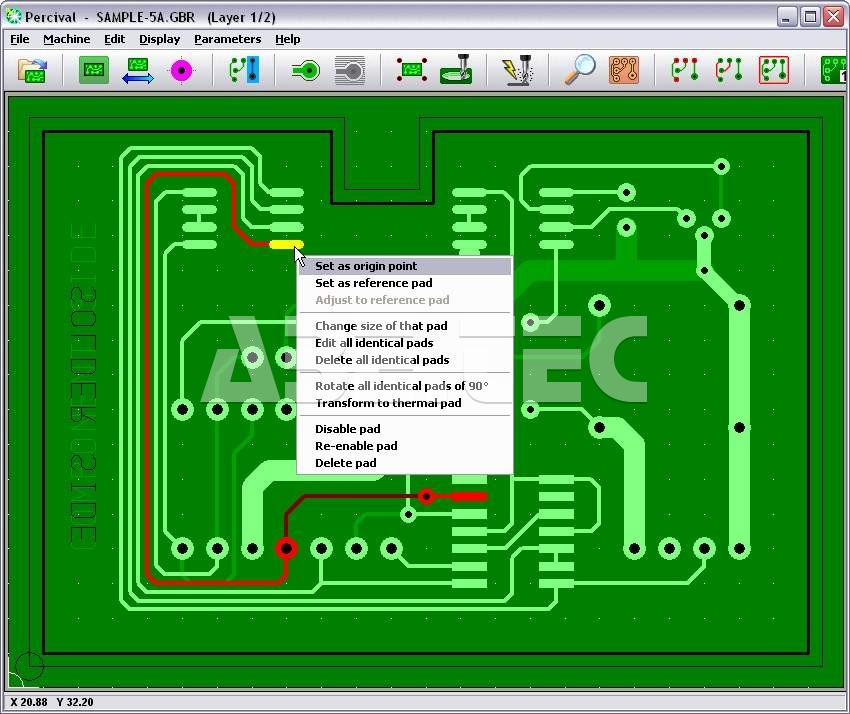Image resolution: width=850 pixels, height=714 pixels.
Task: Choose Transform to thermal pad
Action: pos(405,403)
